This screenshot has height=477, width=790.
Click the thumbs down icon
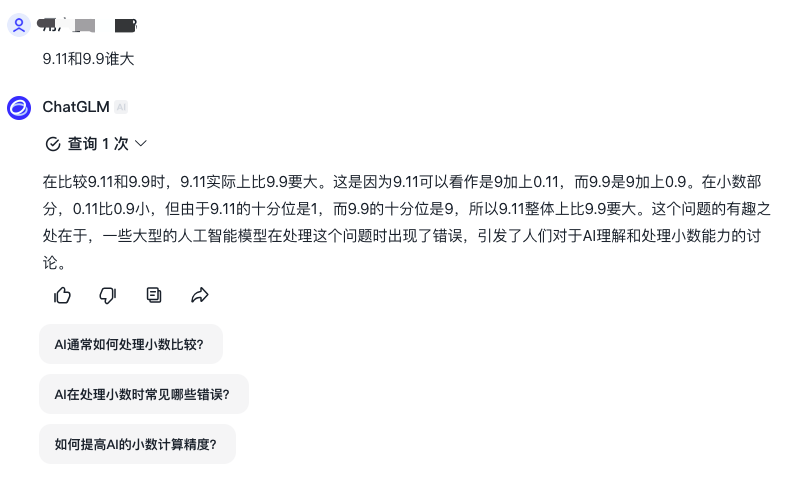(x=108, y=295)
